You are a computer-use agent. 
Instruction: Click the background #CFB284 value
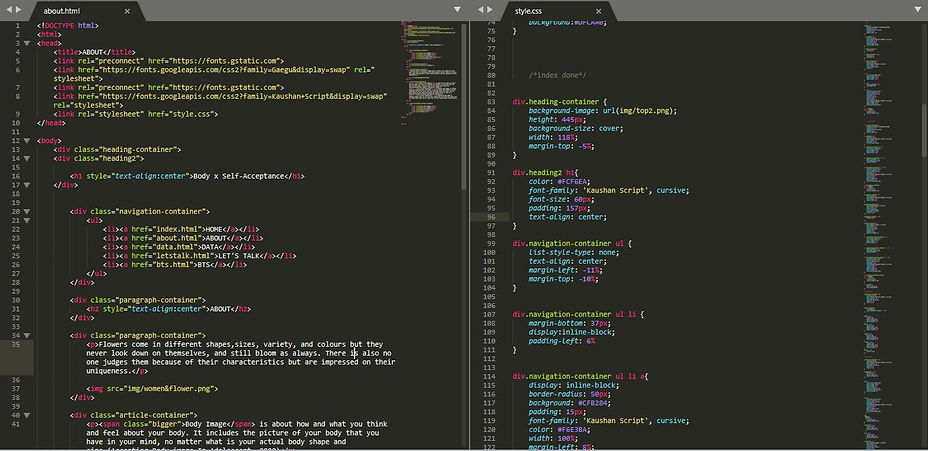[595, 403]
